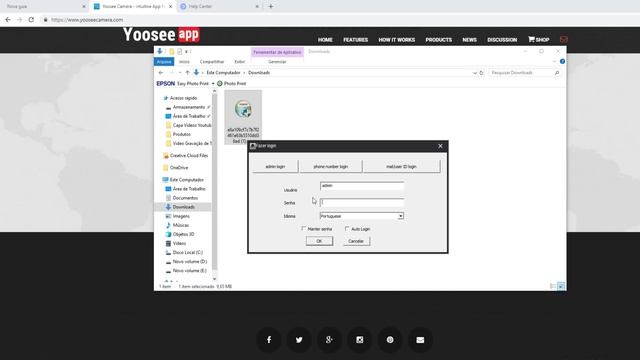The image size is (640, 360).
Task: Open the Exibir ribbon tab
Action: [240, 62]
